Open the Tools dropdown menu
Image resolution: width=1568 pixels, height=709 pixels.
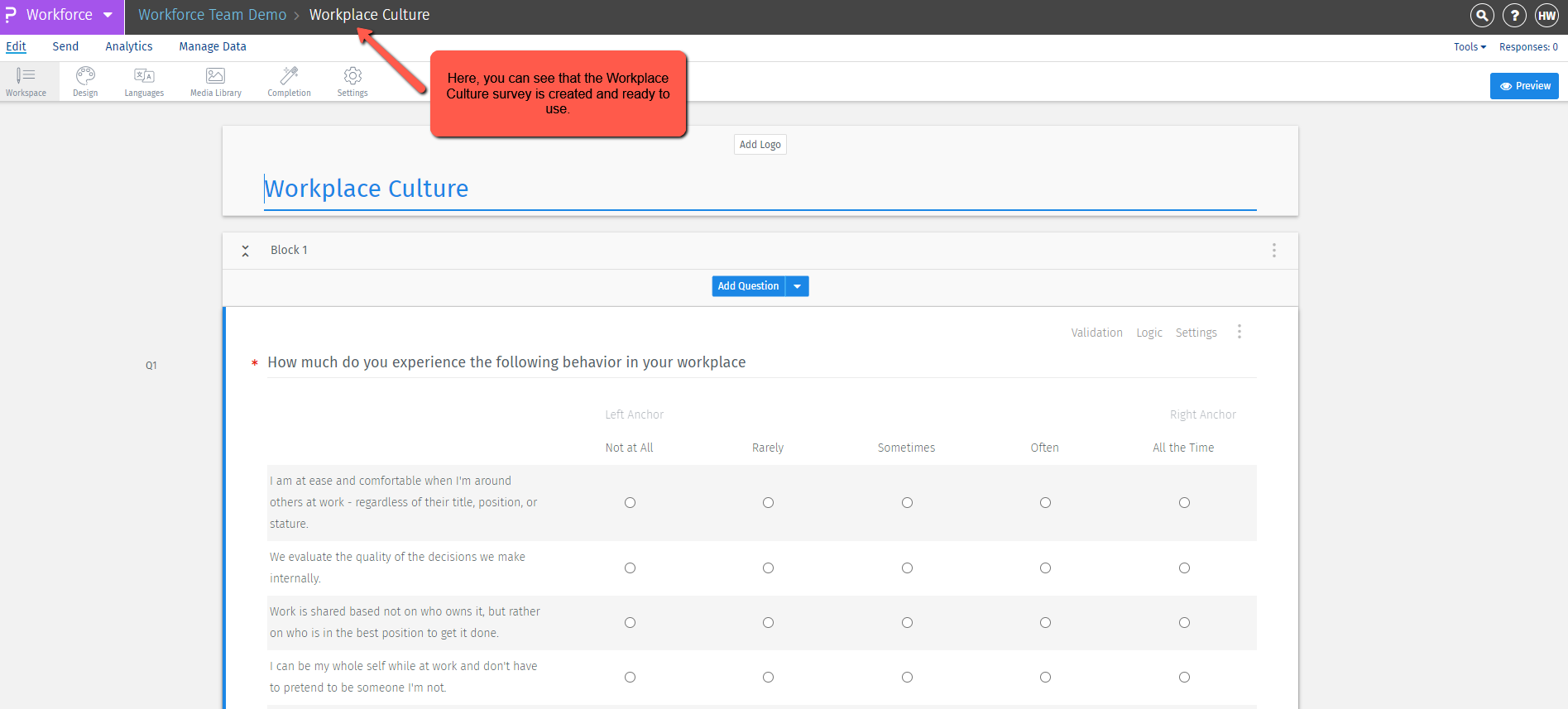point(1470,47)
